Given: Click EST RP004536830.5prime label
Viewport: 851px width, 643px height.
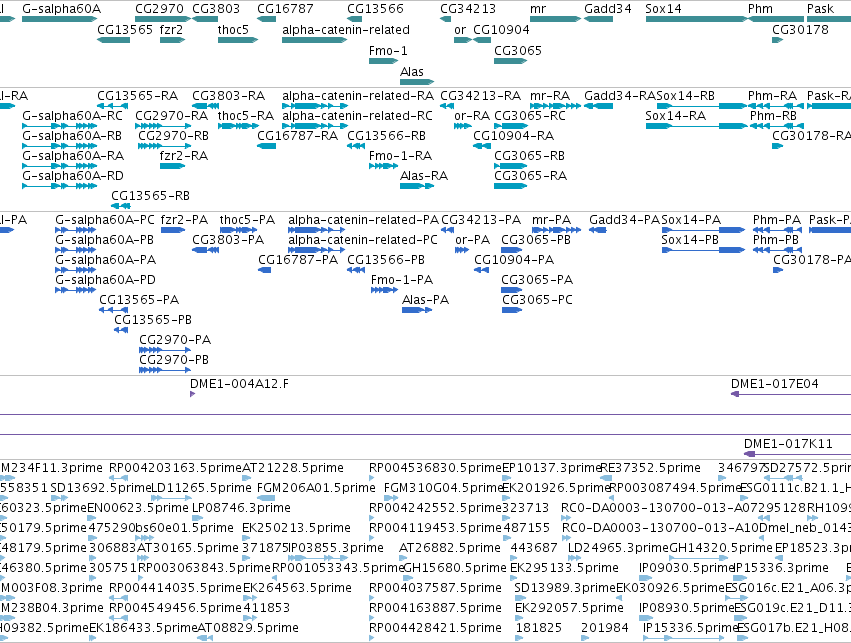Looking at the screenshot, I should point(435,468).
